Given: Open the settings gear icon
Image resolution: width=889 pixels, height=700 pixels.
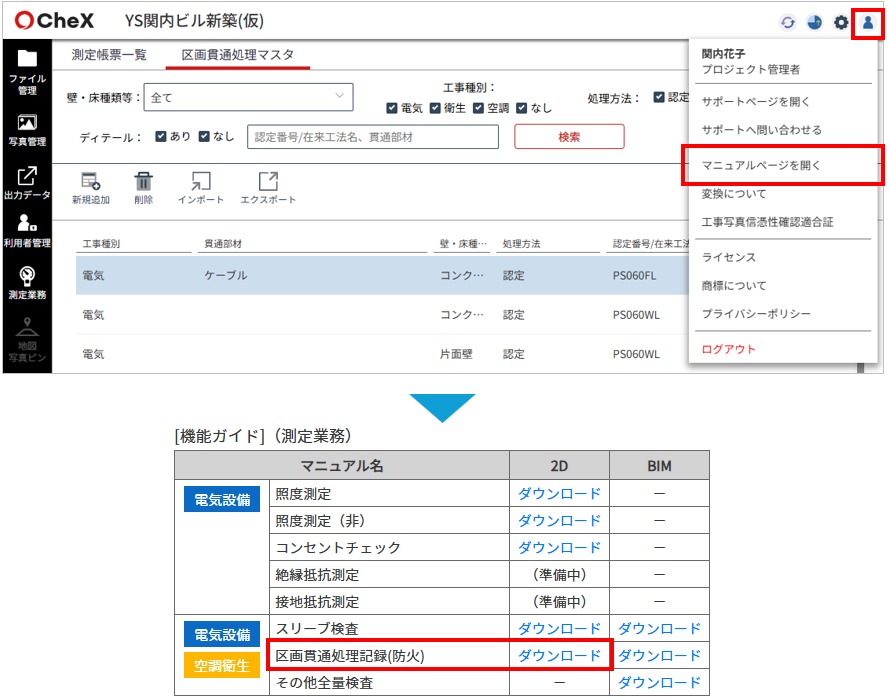Looking at the screenshot, I should [x=841, y=22].
